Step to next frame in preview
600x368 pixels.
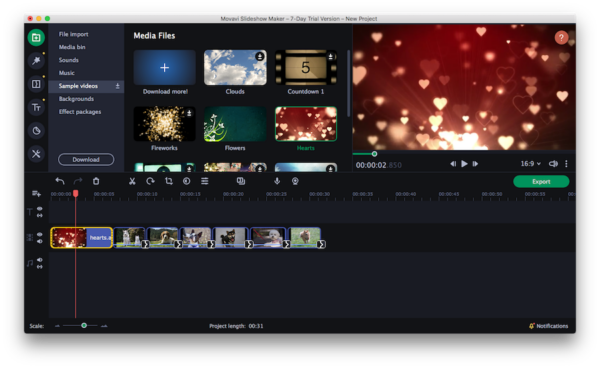pyautogui.click(x=475, y=164)
